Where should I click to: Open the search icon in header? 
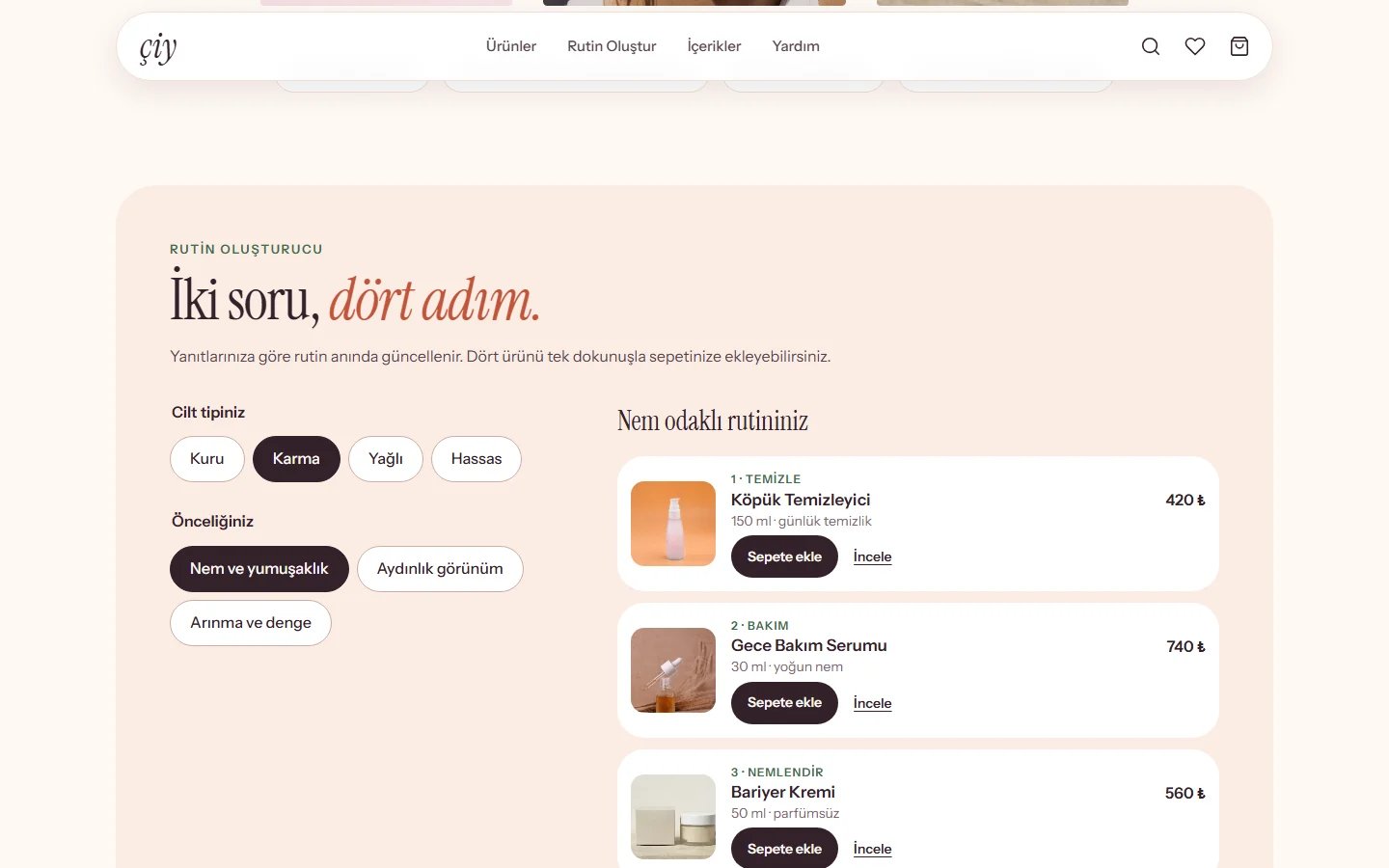point(1151,46)
